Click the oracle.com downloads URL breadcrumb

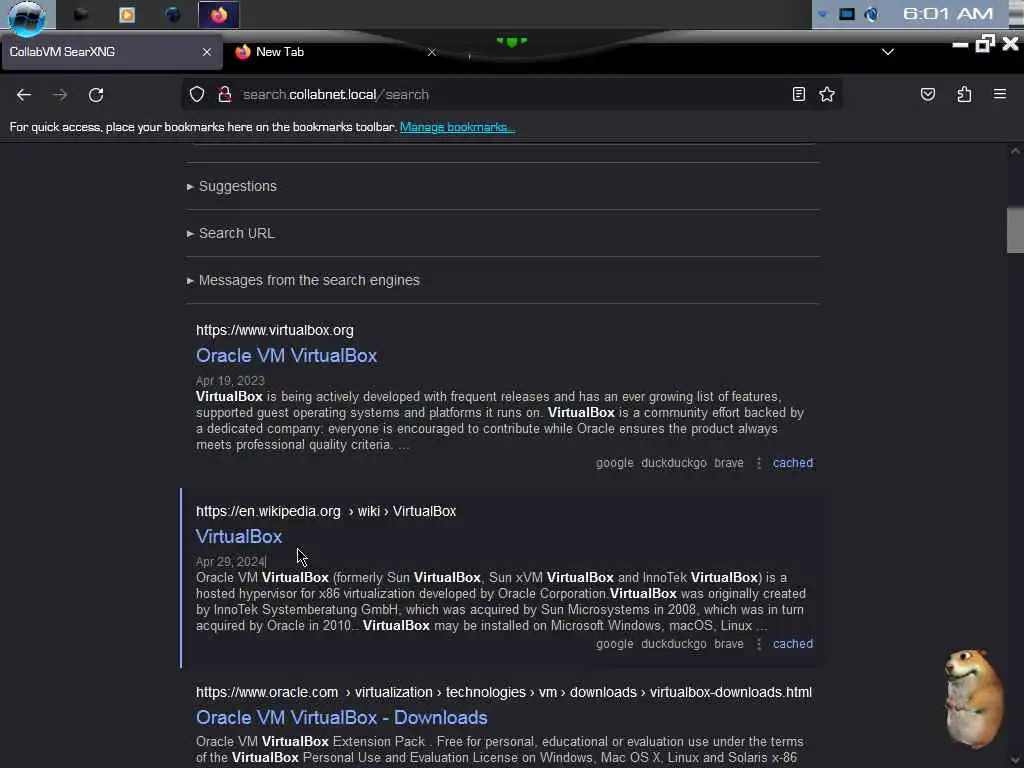(504, 692)
